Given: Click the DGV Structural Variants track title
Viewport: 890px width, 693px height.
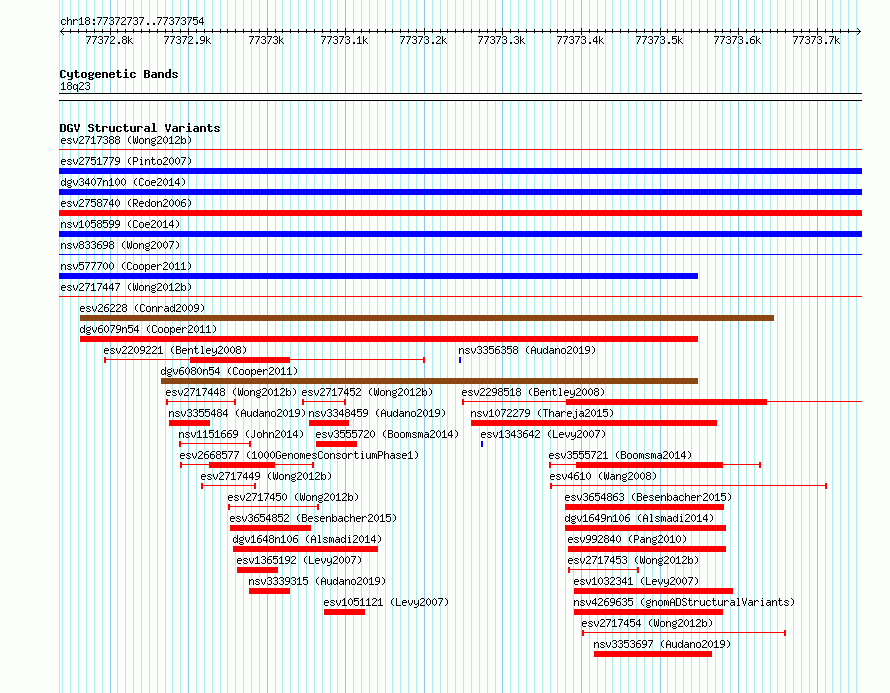Looking at the screenshot, I should click(140, 128).
